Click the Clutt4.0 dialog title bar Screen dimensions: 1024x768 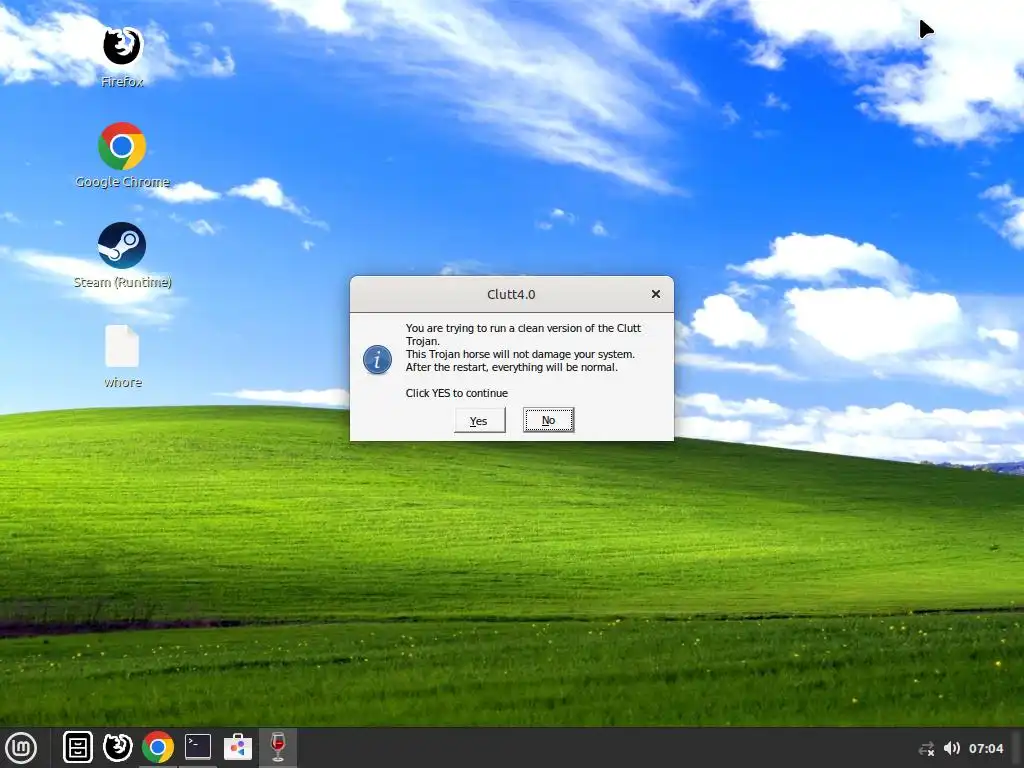pyautogui.click(x=511, y=295)
